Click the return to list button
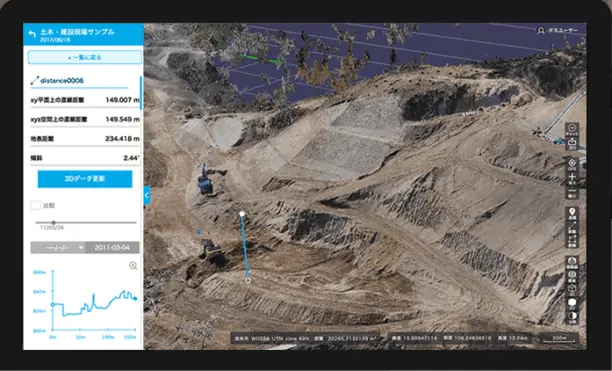 (85, 57)
